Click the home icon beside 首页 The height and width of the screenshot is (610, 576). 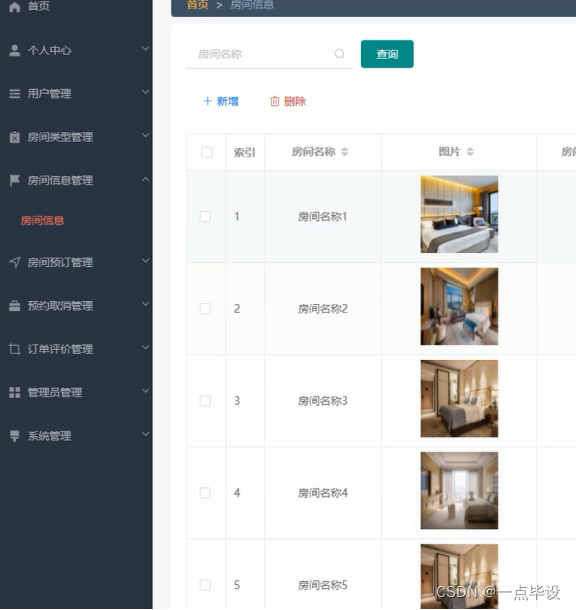tap(15, 7)
